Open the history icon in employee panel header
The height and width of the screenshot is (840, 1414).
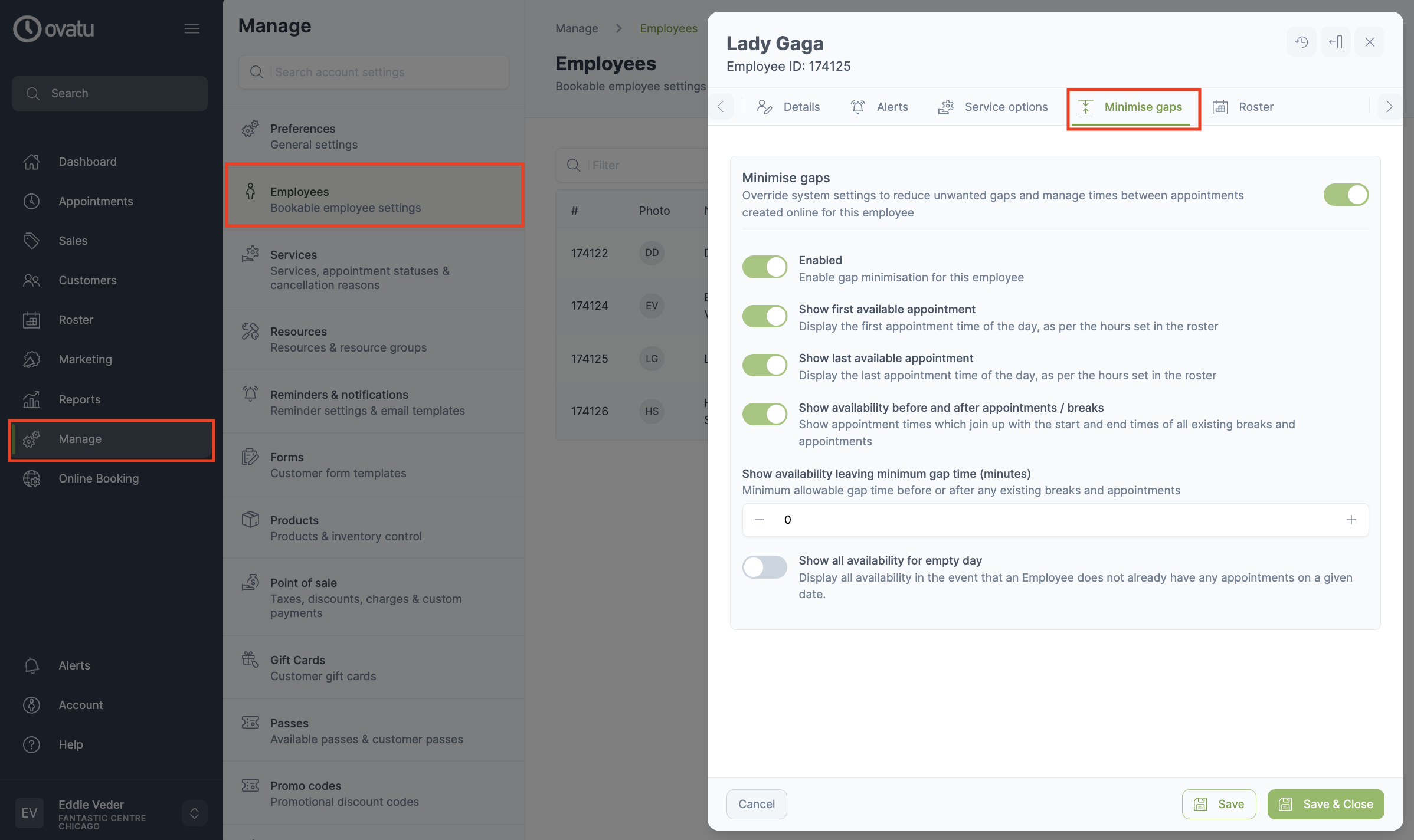pos(1301,42)
